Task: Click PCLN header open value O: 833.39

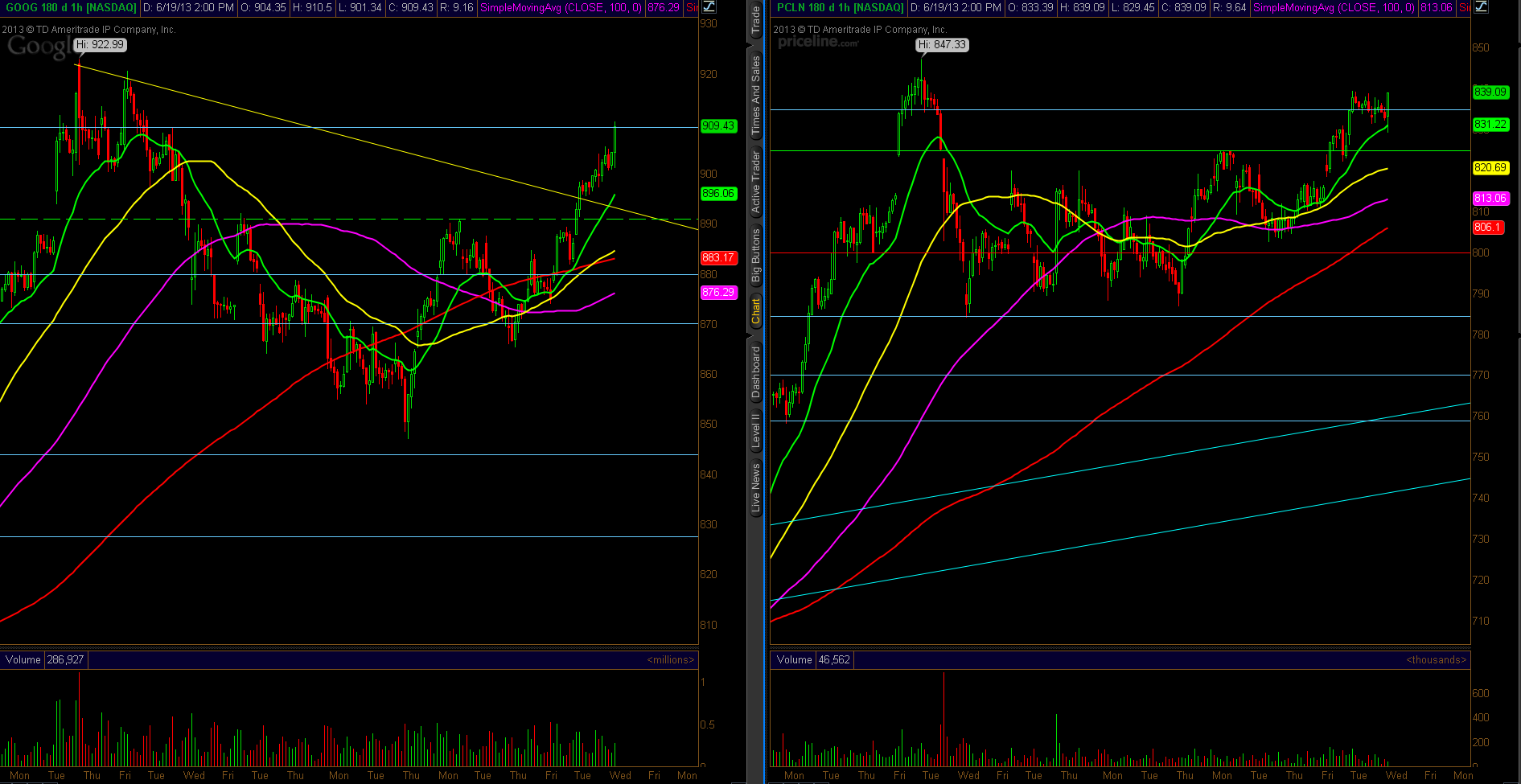Action: (1031, 7)
